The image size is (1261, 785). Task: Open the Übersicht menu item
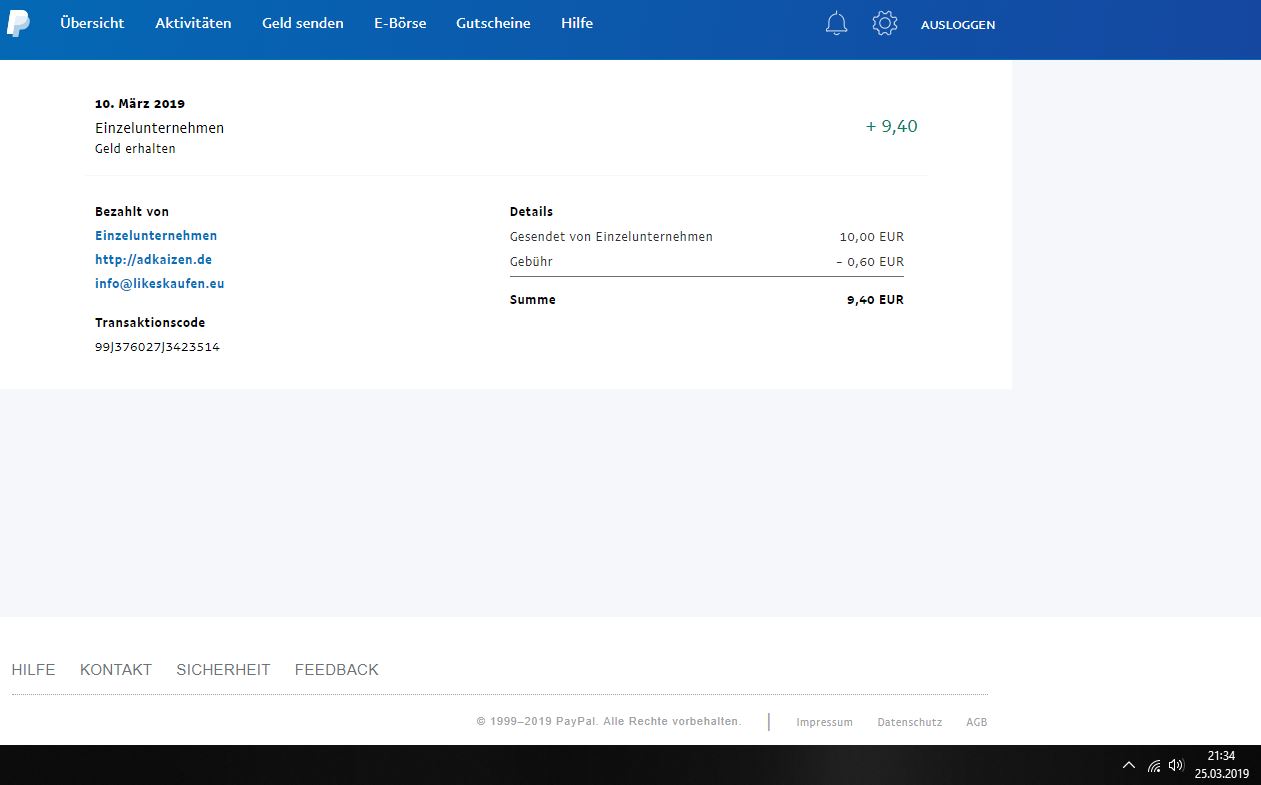[x=92, y=23]
